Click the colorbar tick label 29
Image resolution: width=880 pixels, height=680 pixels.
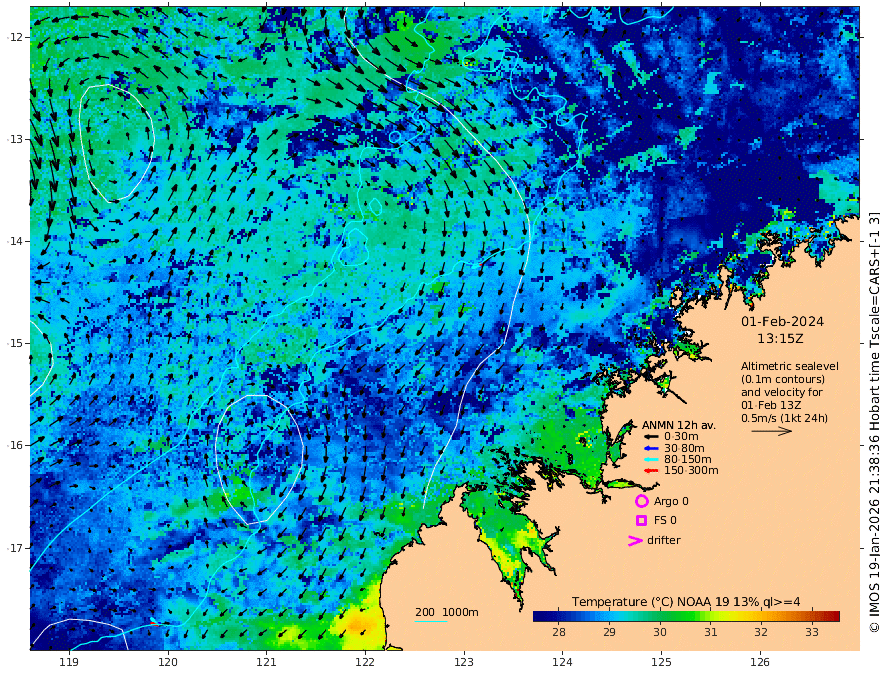[x=609, y=632]
